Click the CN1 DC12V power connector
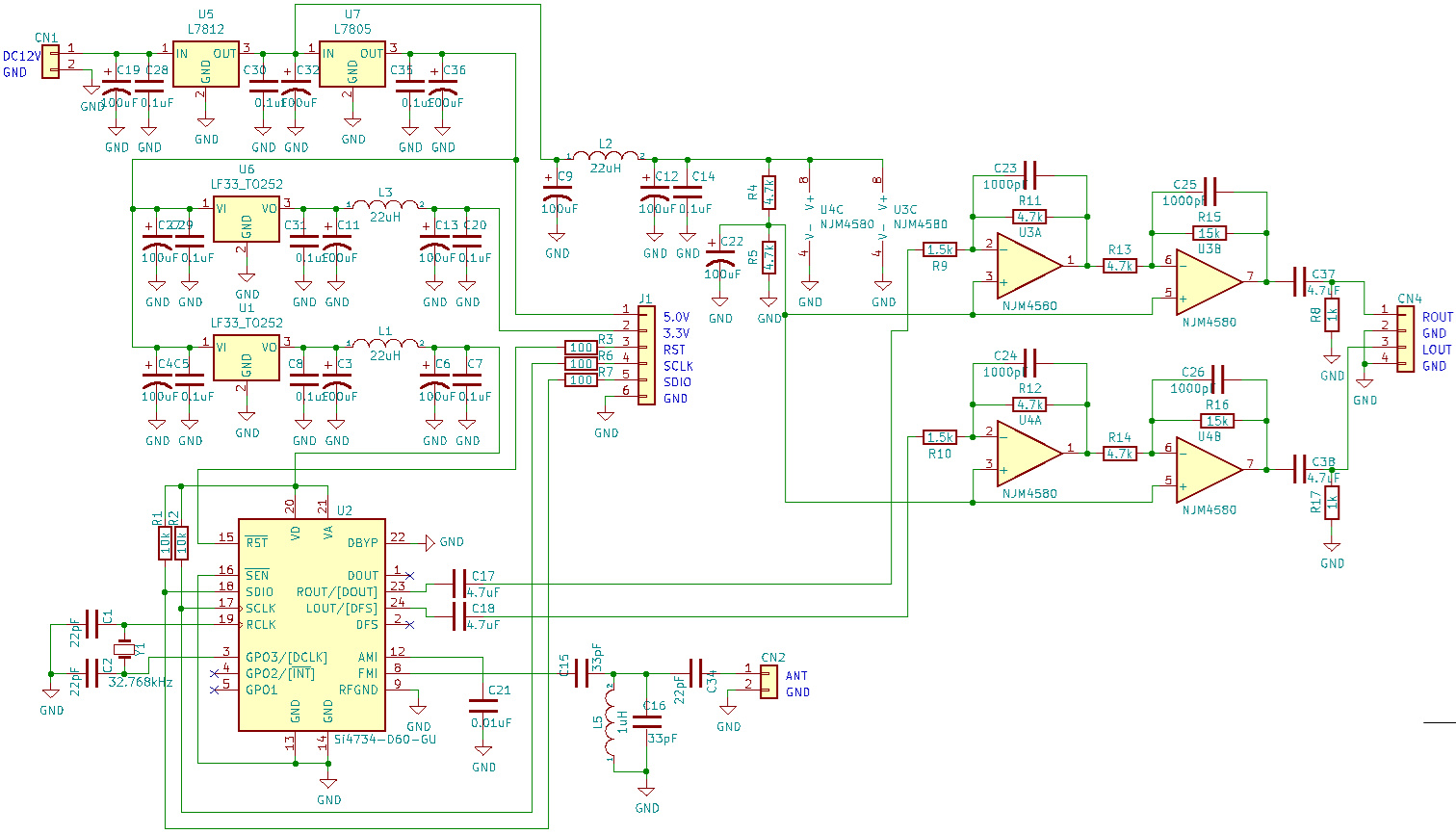1456x834 pixels. click(50, 61)
